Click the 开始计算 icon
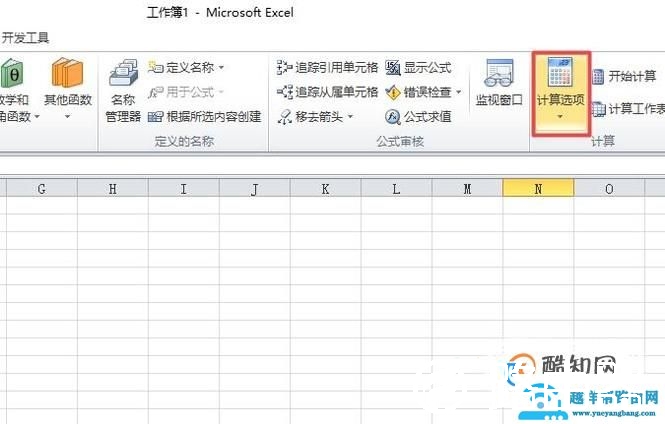The height and width of the screenshot is (424, 665). (x=598, y=77)
